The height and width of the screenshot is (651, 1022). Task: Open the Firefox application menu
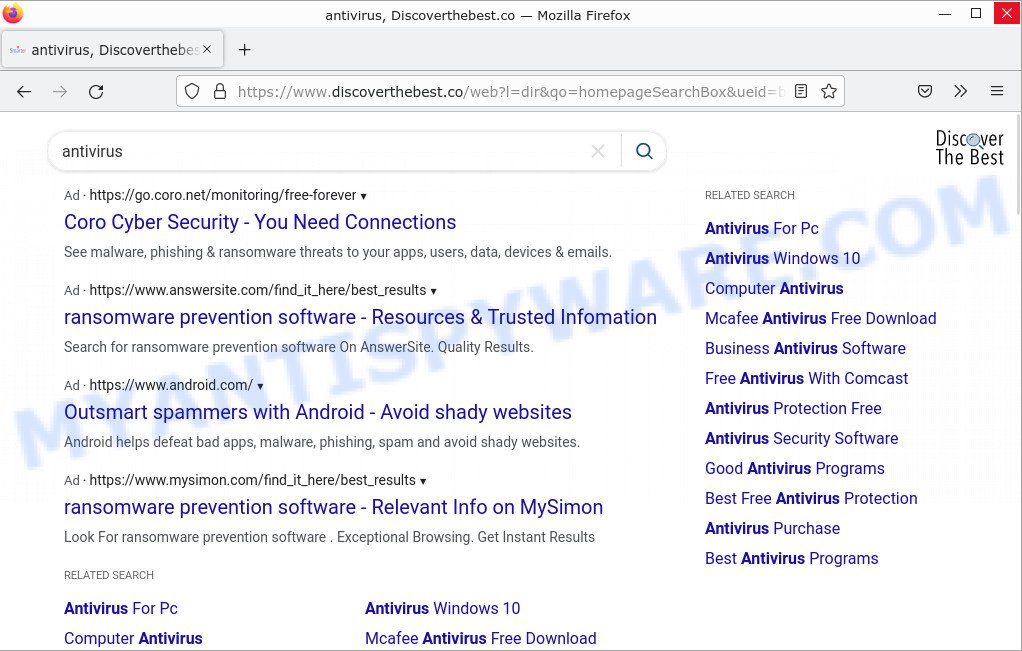coord(997,91)
